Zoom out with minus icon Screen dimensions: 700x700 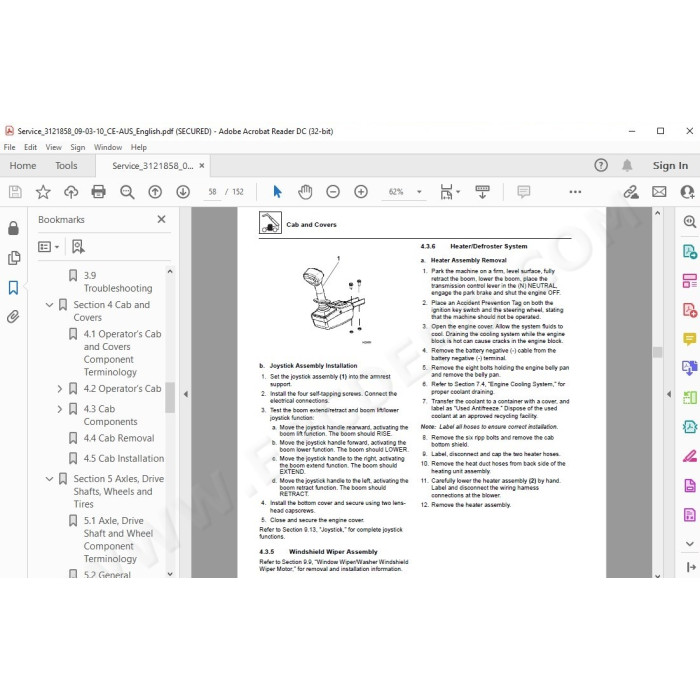333,192
